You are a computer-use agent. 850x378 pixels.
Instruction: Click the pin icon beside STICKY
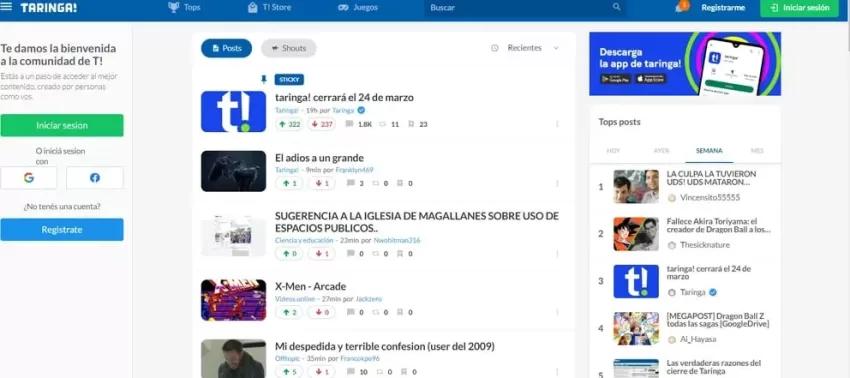(263, 80)
